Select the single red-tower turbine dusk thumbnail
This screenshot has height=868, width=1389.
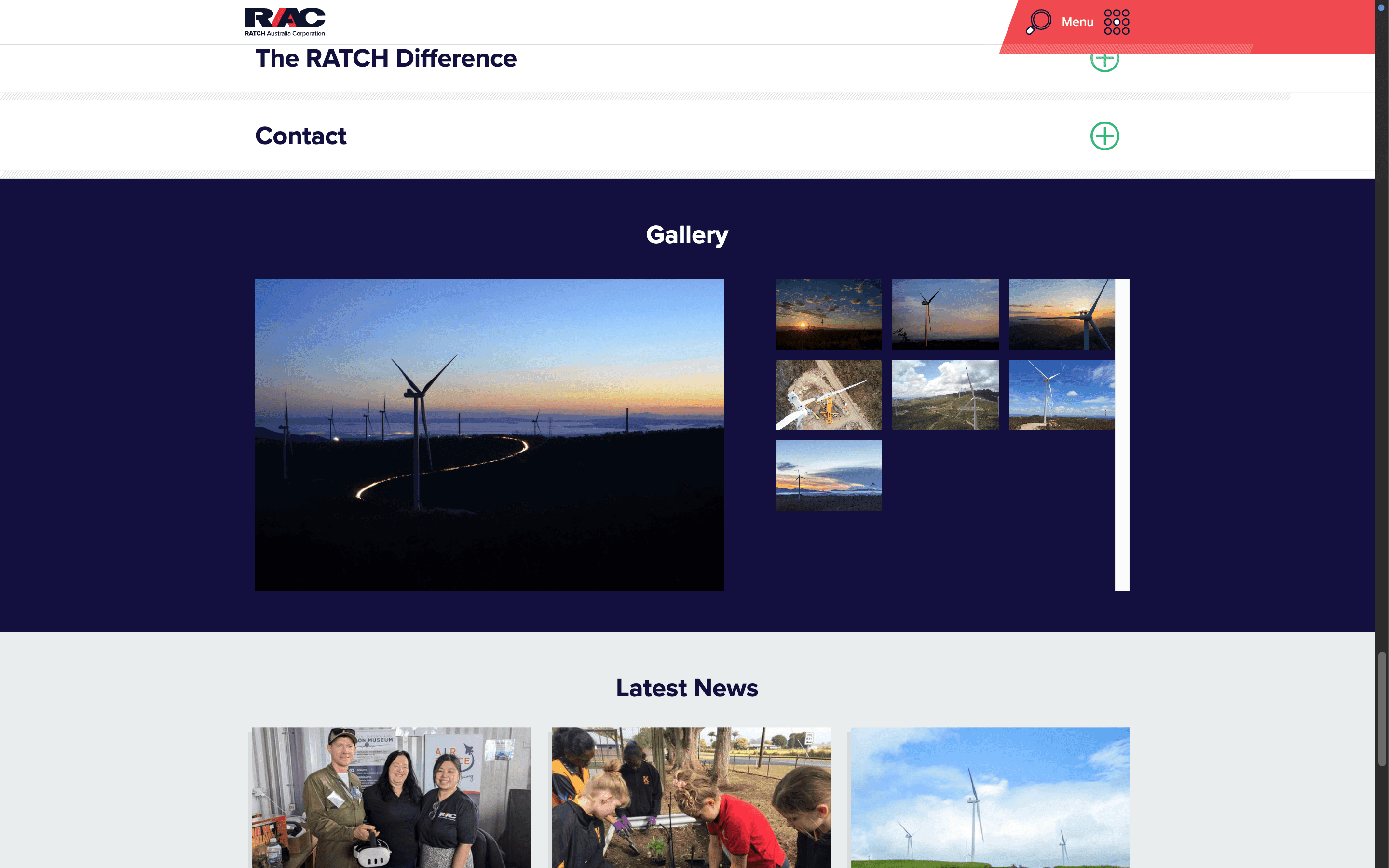pyautogui.click(x=945, y=314)
